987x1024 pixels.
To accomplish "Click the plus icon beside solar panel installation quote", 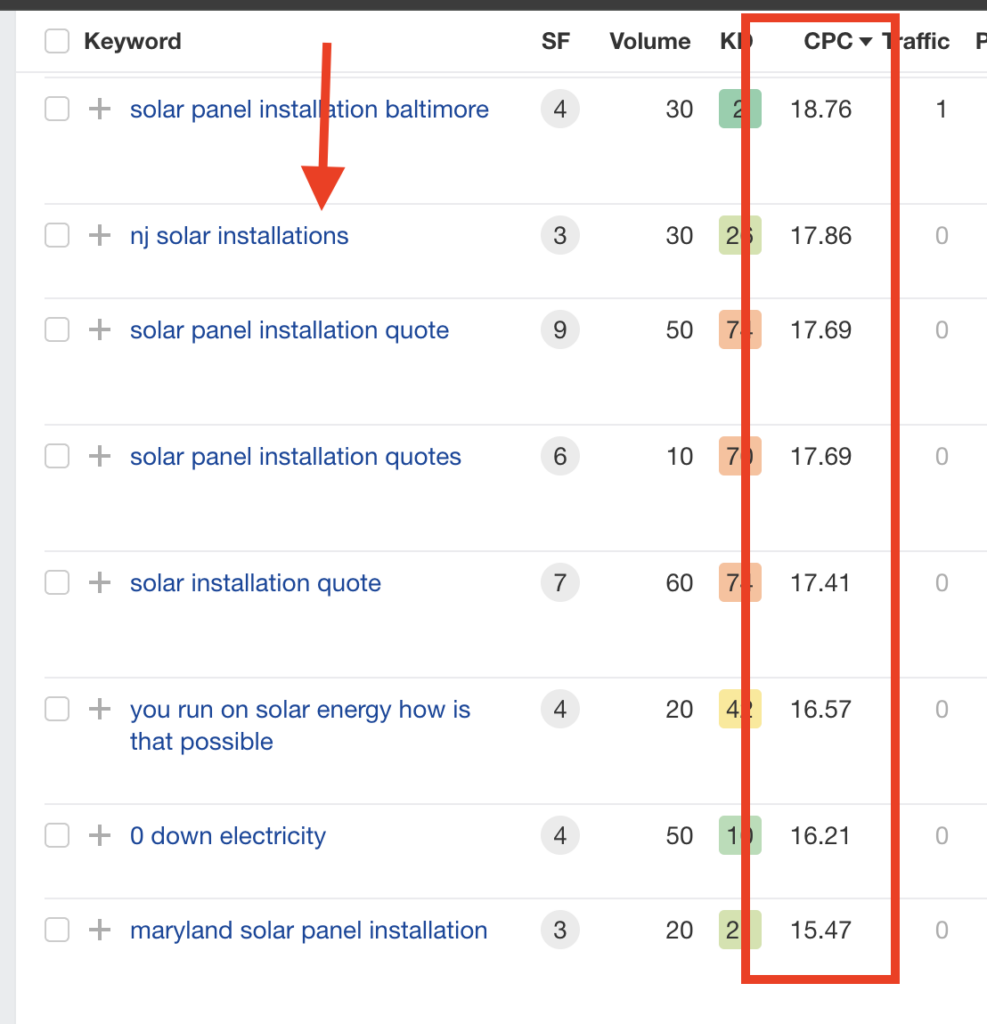I will click(98, 330).
